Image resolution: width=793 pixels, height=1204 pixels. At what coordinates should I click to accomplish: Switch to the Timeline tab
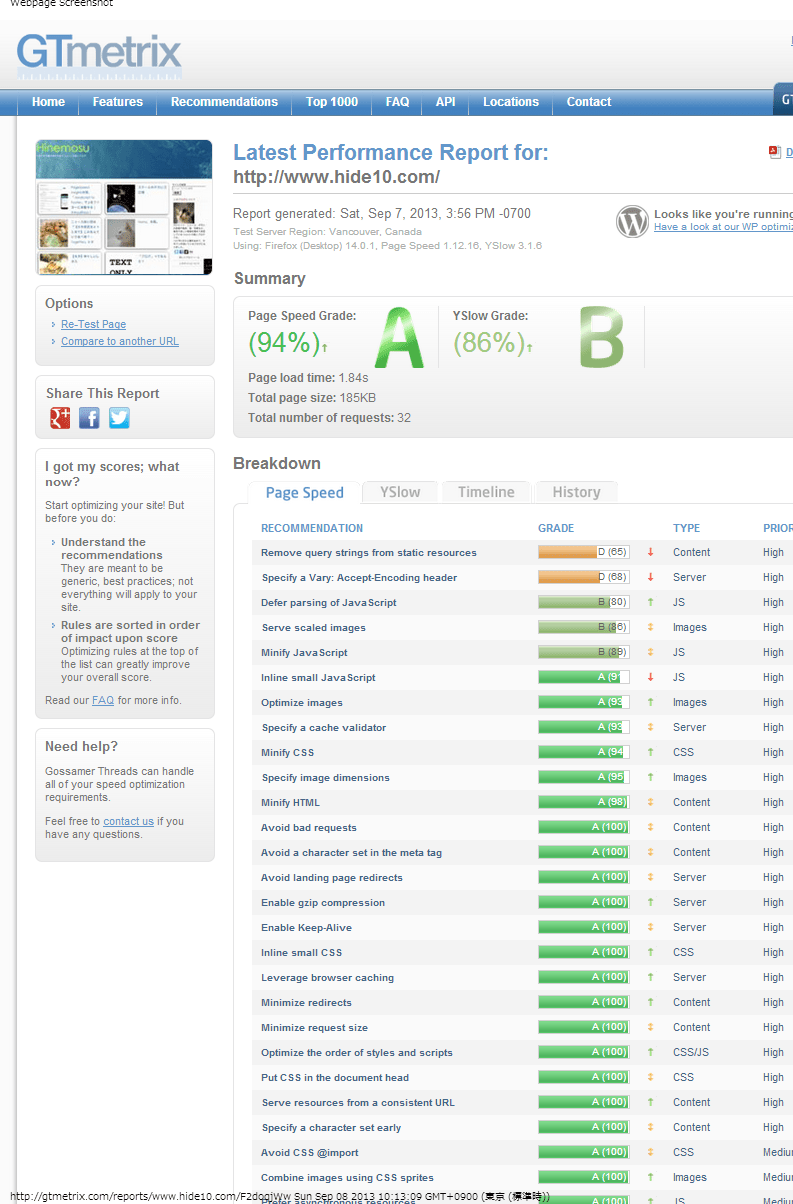(486, 492)
